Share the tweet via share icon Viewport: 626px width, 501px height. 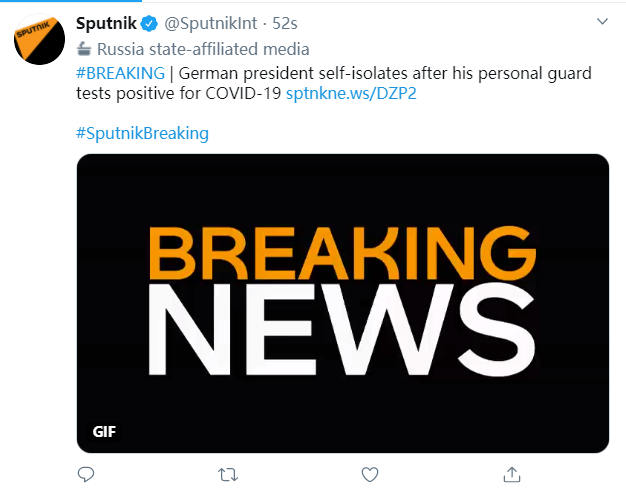click(511, 473)
